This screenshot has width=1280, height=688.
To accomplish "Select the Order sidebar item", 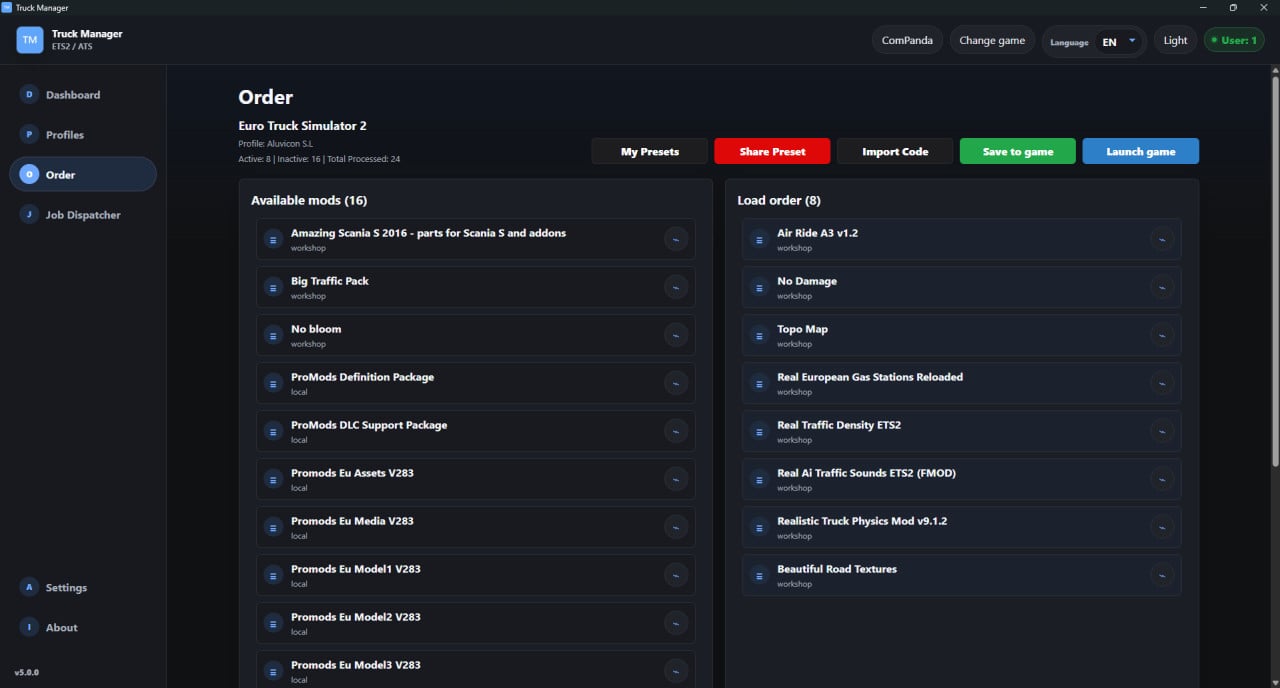I will pos(83,175).
